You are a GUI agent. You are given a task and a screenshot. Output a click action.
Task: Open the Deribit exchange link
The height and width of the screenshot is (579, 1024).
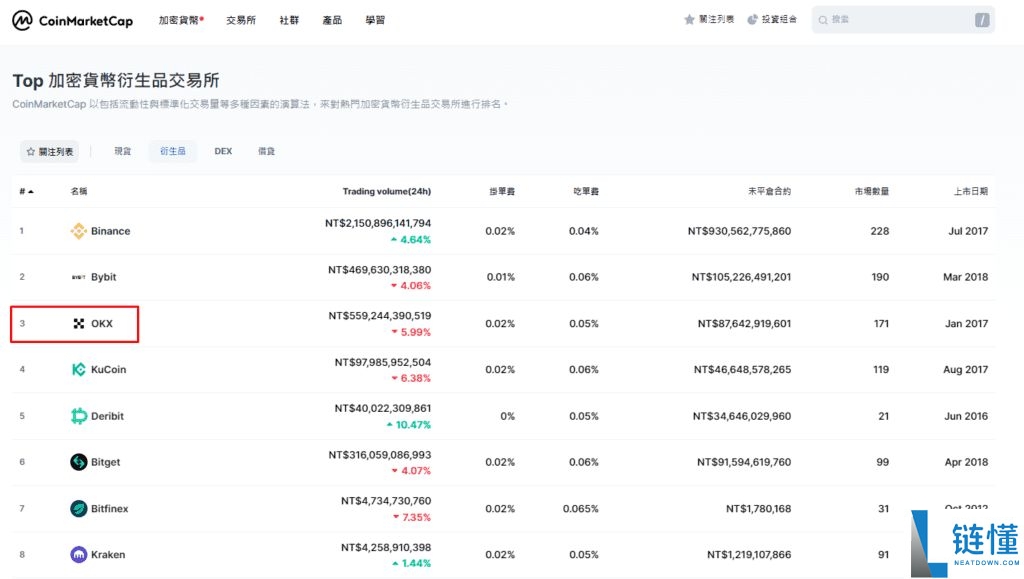pos(107,416)
